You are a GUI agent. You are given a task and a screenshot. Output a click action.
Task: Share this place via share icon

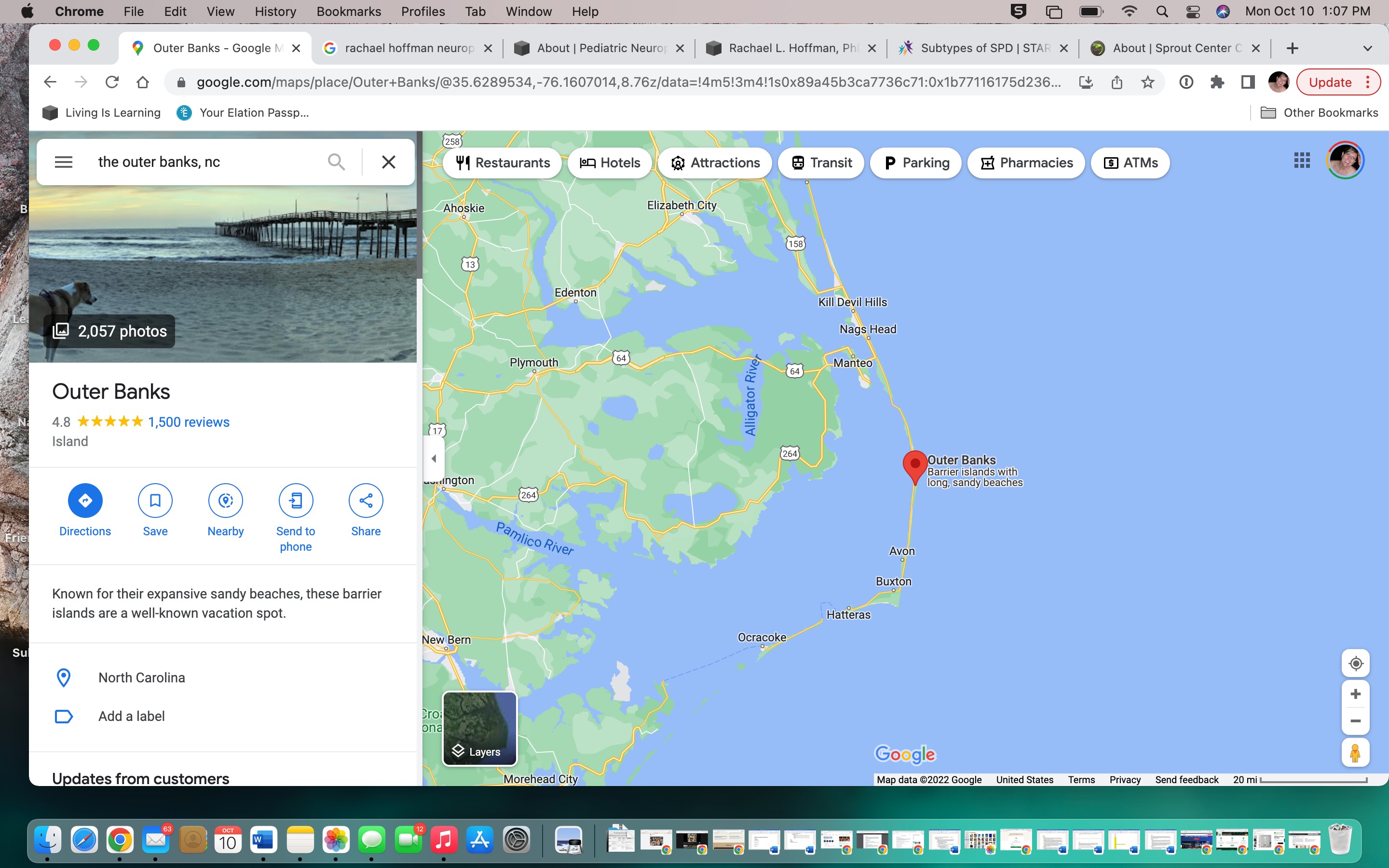[366, 500]
